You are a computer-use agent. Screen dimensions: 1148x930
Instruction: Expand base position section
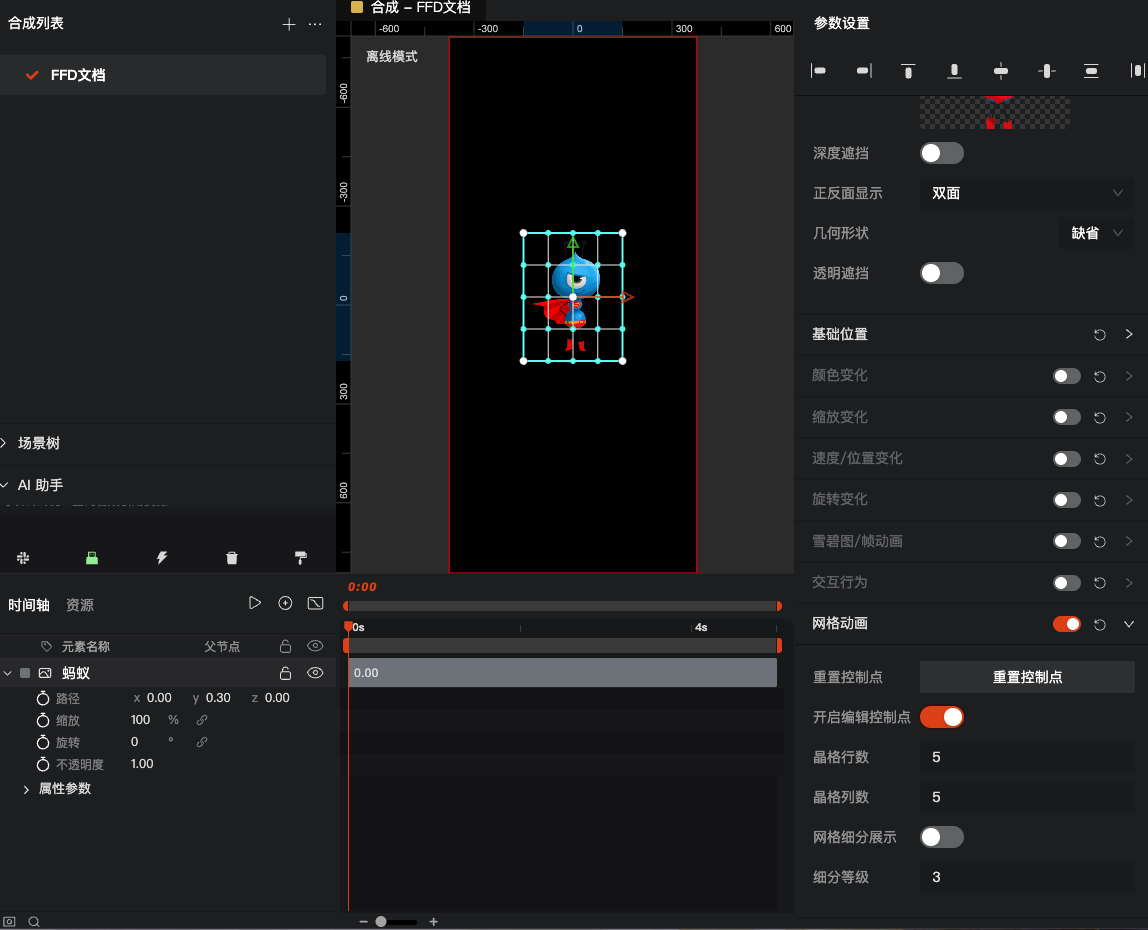pos(1129,334)
